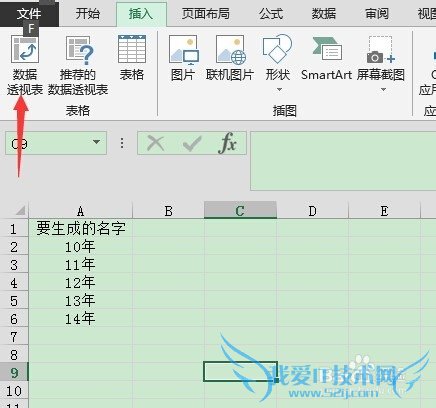The height and width of the screenshot is (408, 436).
Task: Expand the Screenshot (屏幕截图) dropdown arrow
Action: (x=383, y=89)
